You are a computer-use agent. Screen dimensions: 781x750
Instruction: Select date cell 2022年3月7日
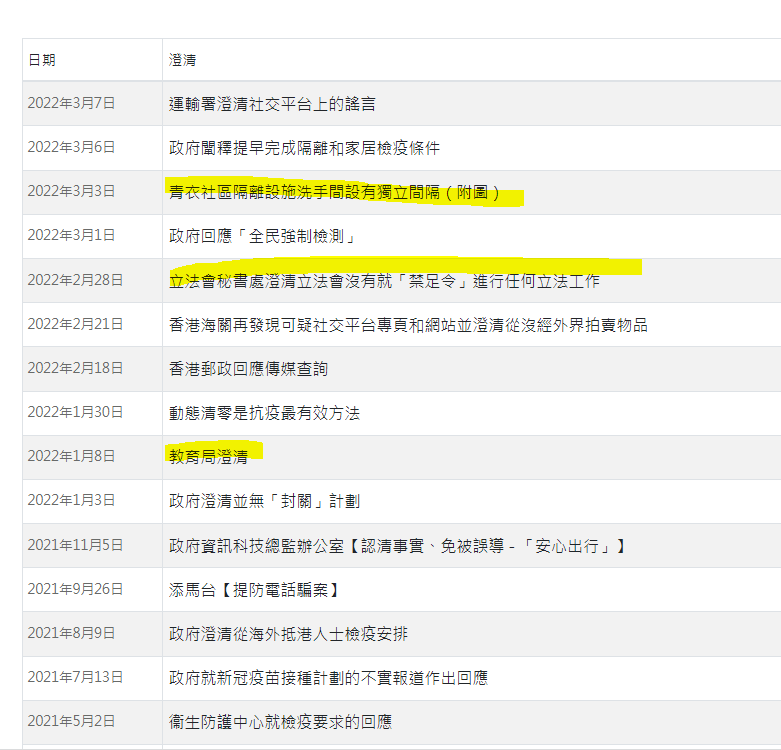92,104
